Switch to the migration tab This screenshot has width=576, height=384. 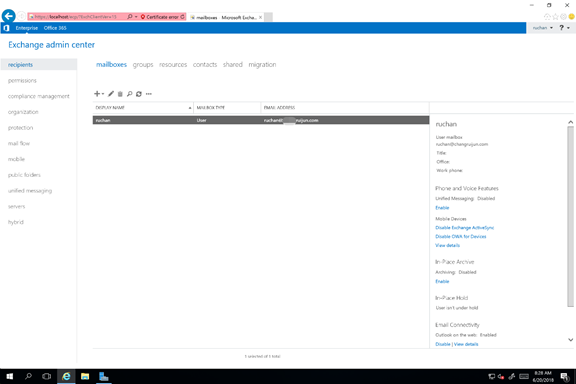(262, 65)
